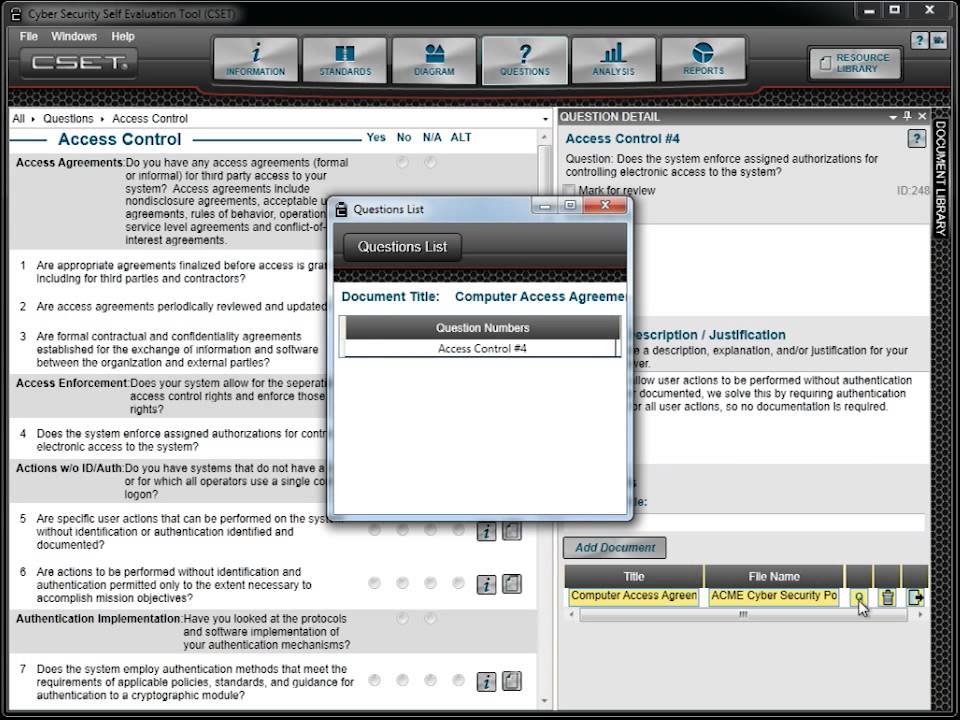Viewport: 960px width, 720px height.
Task: Open the Resource Library
Action: pyautogui.click(x=855, y=63)
